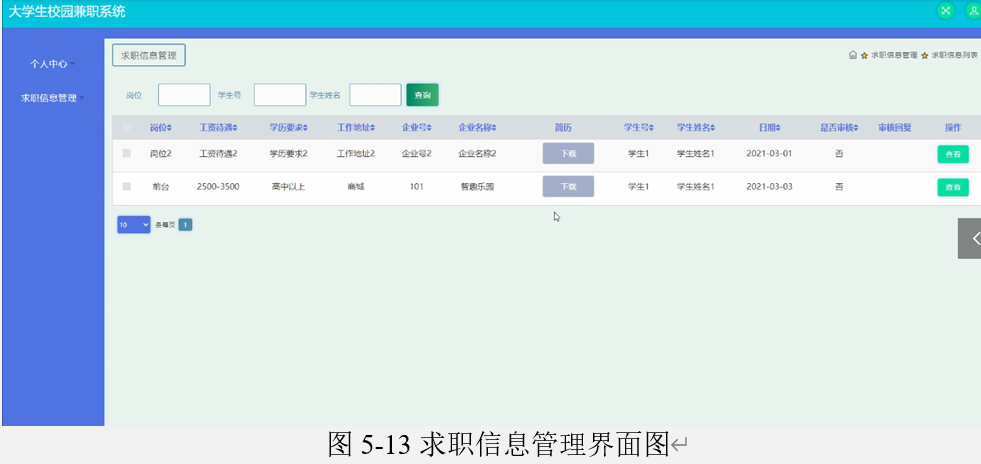This screenshot has height=464, width=981.
Task: Go to page 1 in pagination
Action: (x=185, y=224)
